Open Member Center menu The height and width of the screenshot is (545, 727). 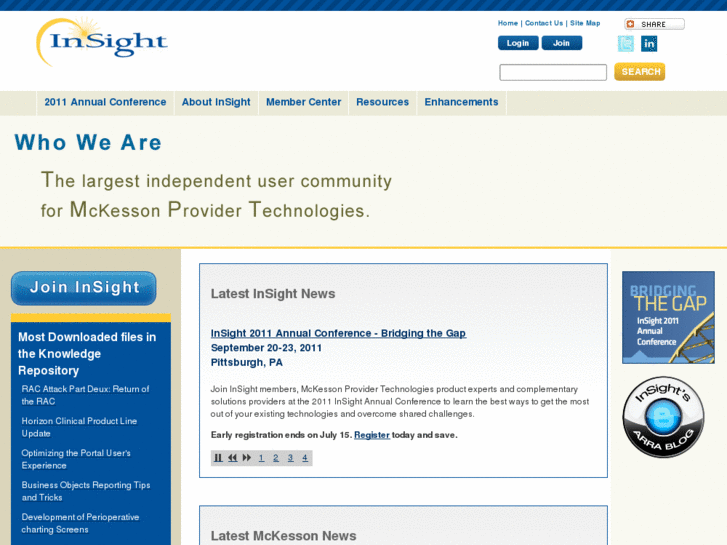(304, 103)
